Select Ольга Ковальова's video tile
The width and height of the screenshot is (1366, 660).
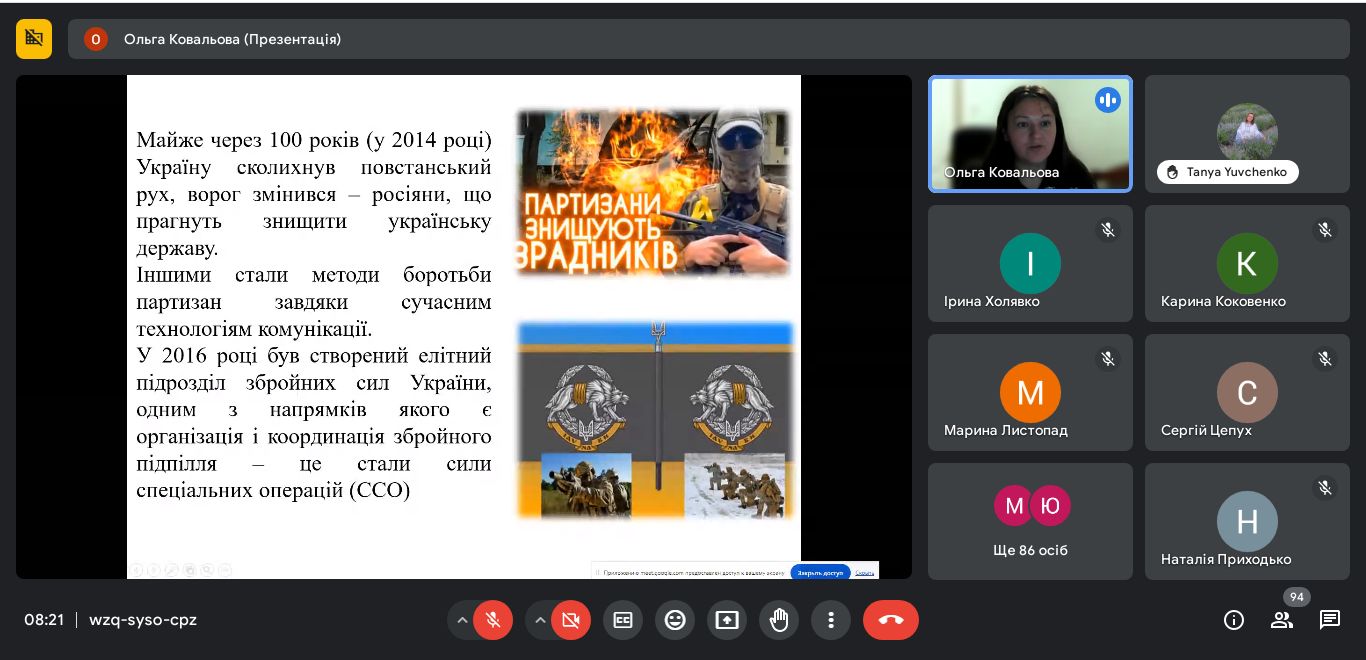pyautogui.click(x=1030, y=134)
